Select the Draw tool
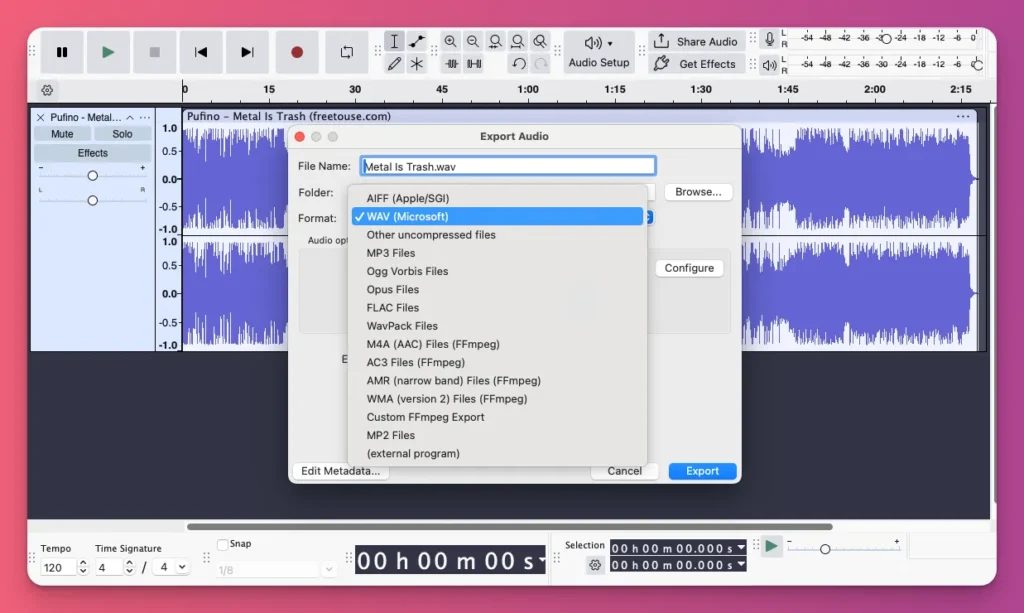 393,63
